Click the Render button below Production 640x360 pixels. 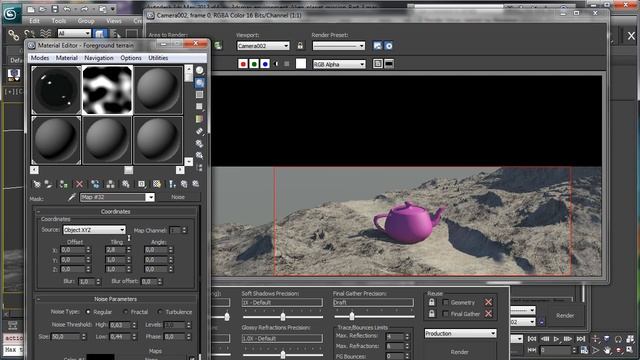pyautogui.click(x=460, y=352)
